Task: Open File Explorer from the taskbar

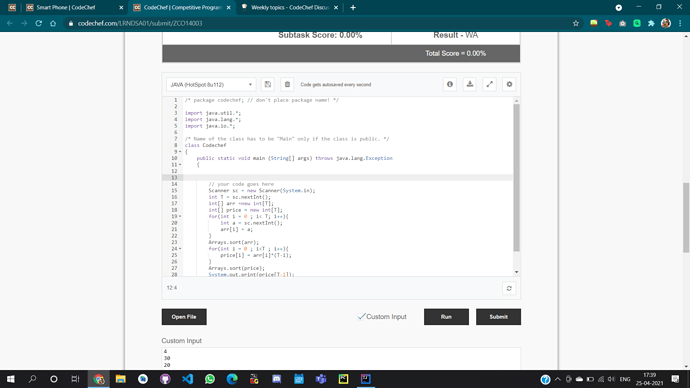Action: coord(121,379)
